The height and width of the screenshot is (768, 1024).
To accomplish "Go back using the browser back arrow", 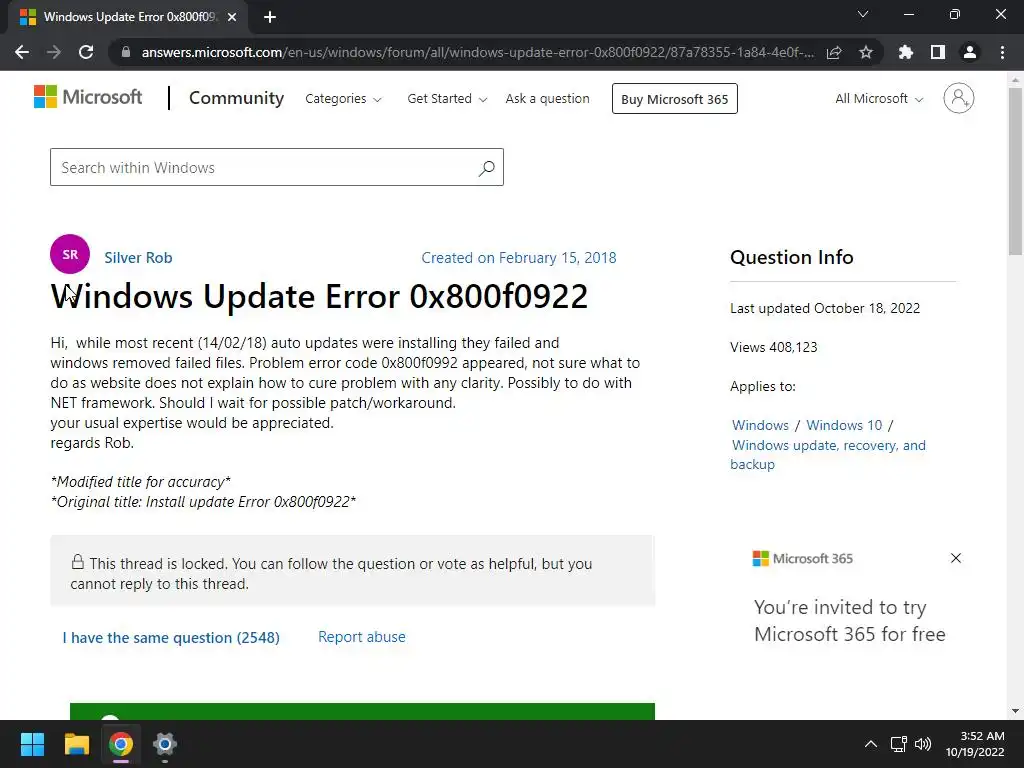I will (x=22, y=52).
